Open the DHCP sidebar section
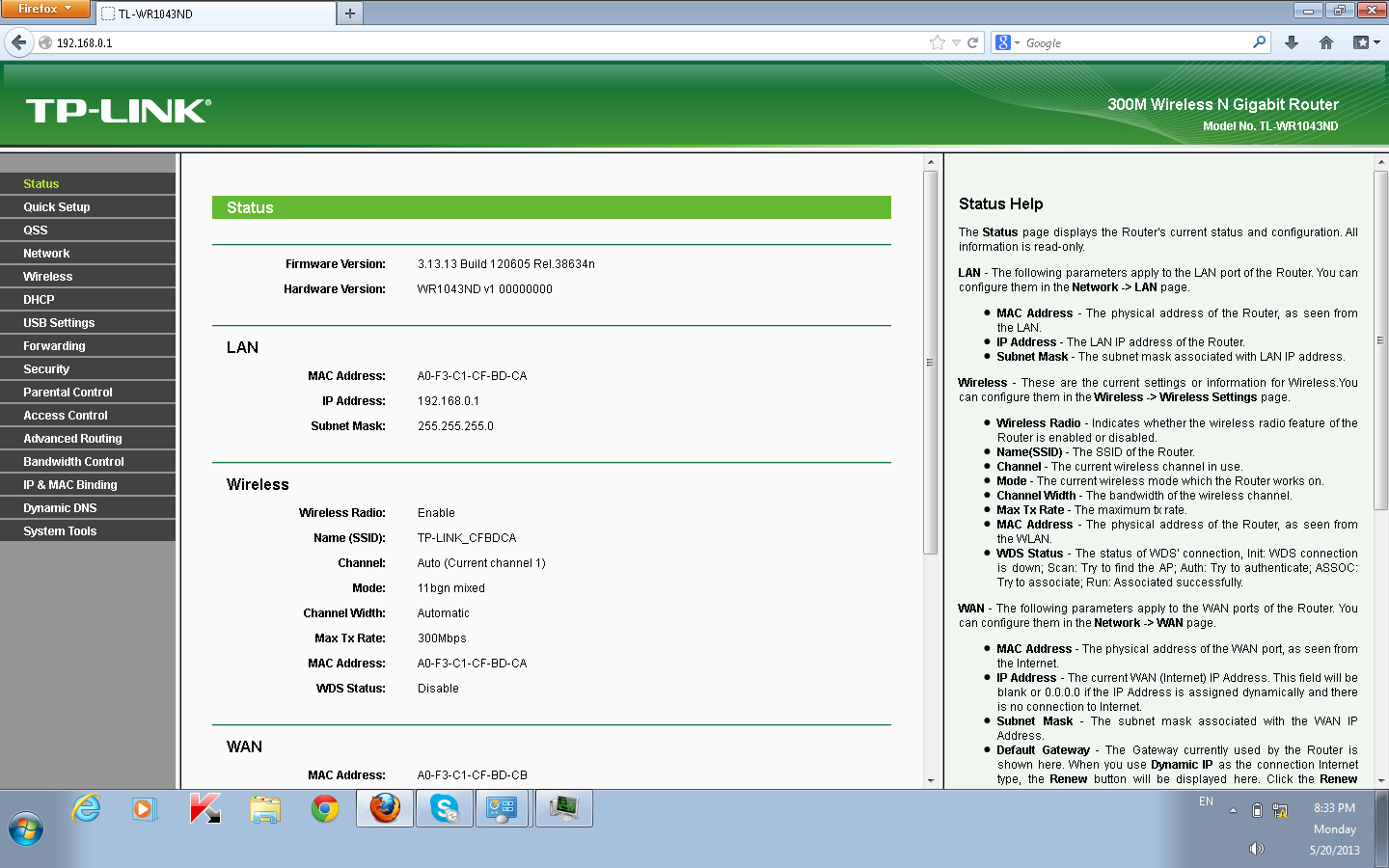The height and width of the screenshot is (868, 1389). coord(88,299)
